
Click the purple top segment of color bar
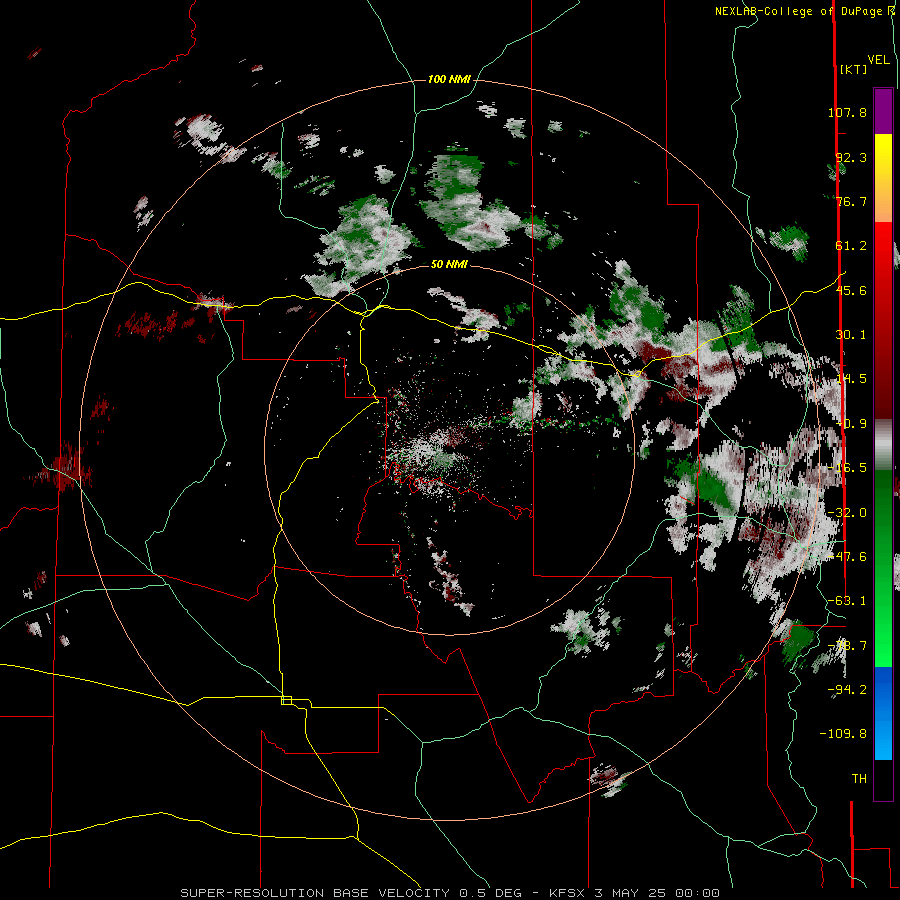[883, 111]
